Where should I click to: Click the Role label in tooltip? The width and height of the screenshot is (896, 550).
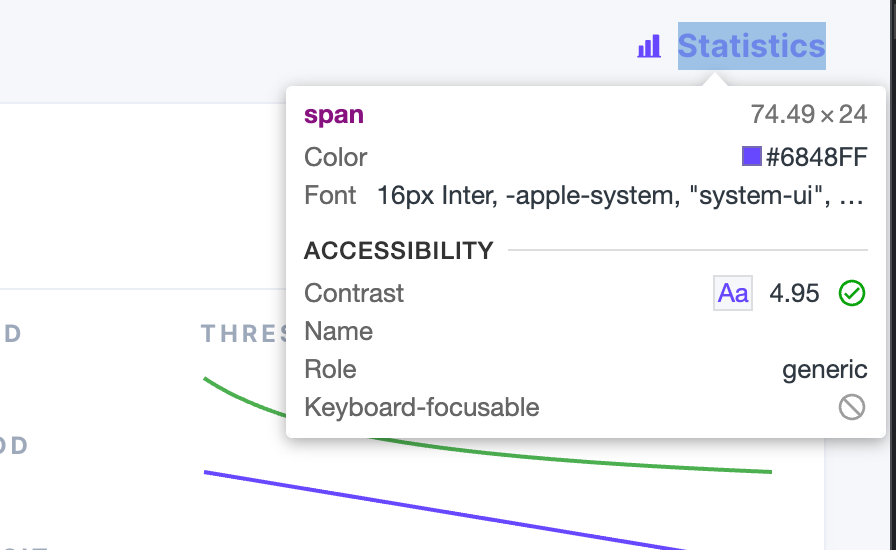click(330, 369)
